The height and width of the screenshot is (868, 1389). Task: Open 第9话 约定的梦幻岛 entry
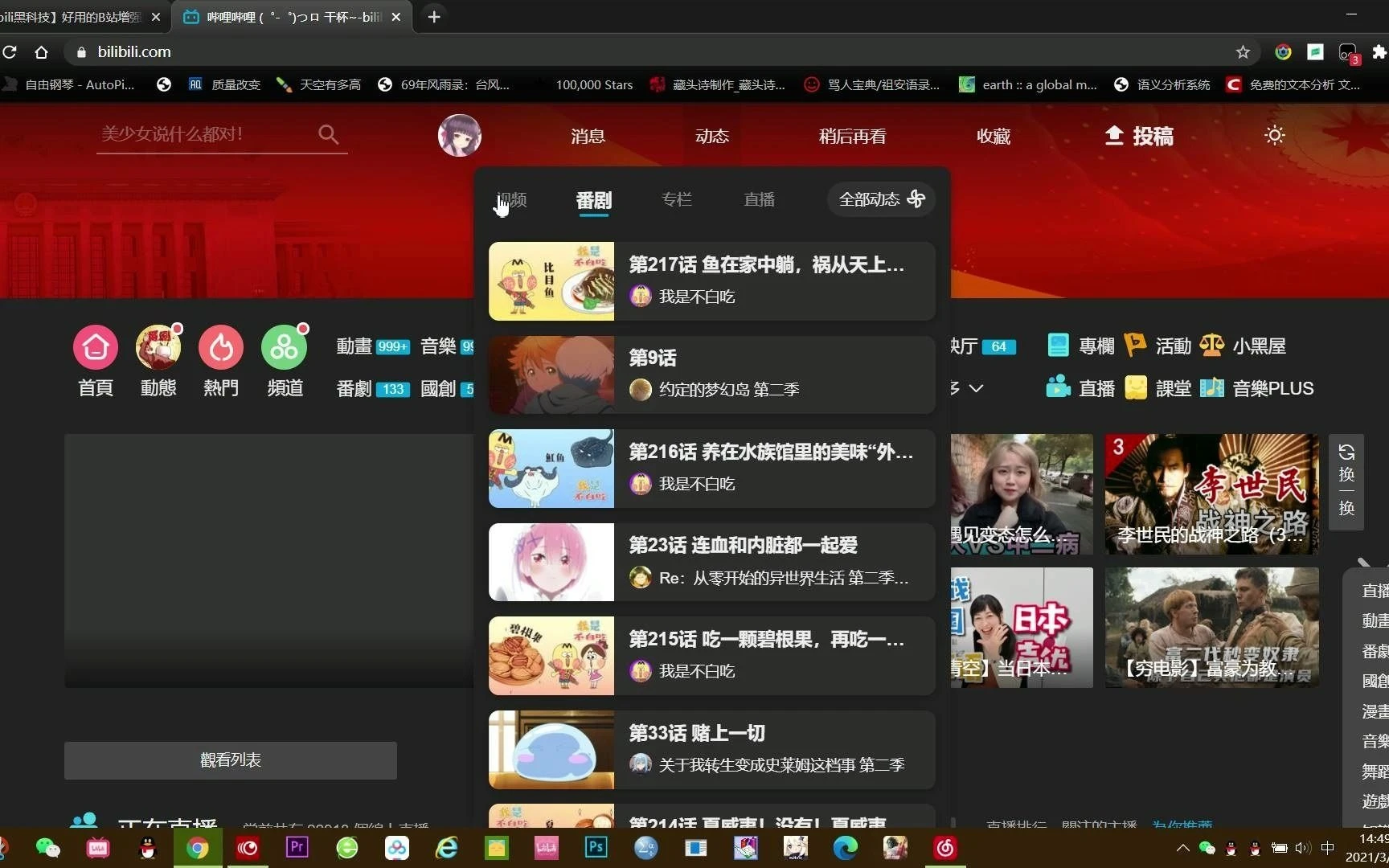711,375
